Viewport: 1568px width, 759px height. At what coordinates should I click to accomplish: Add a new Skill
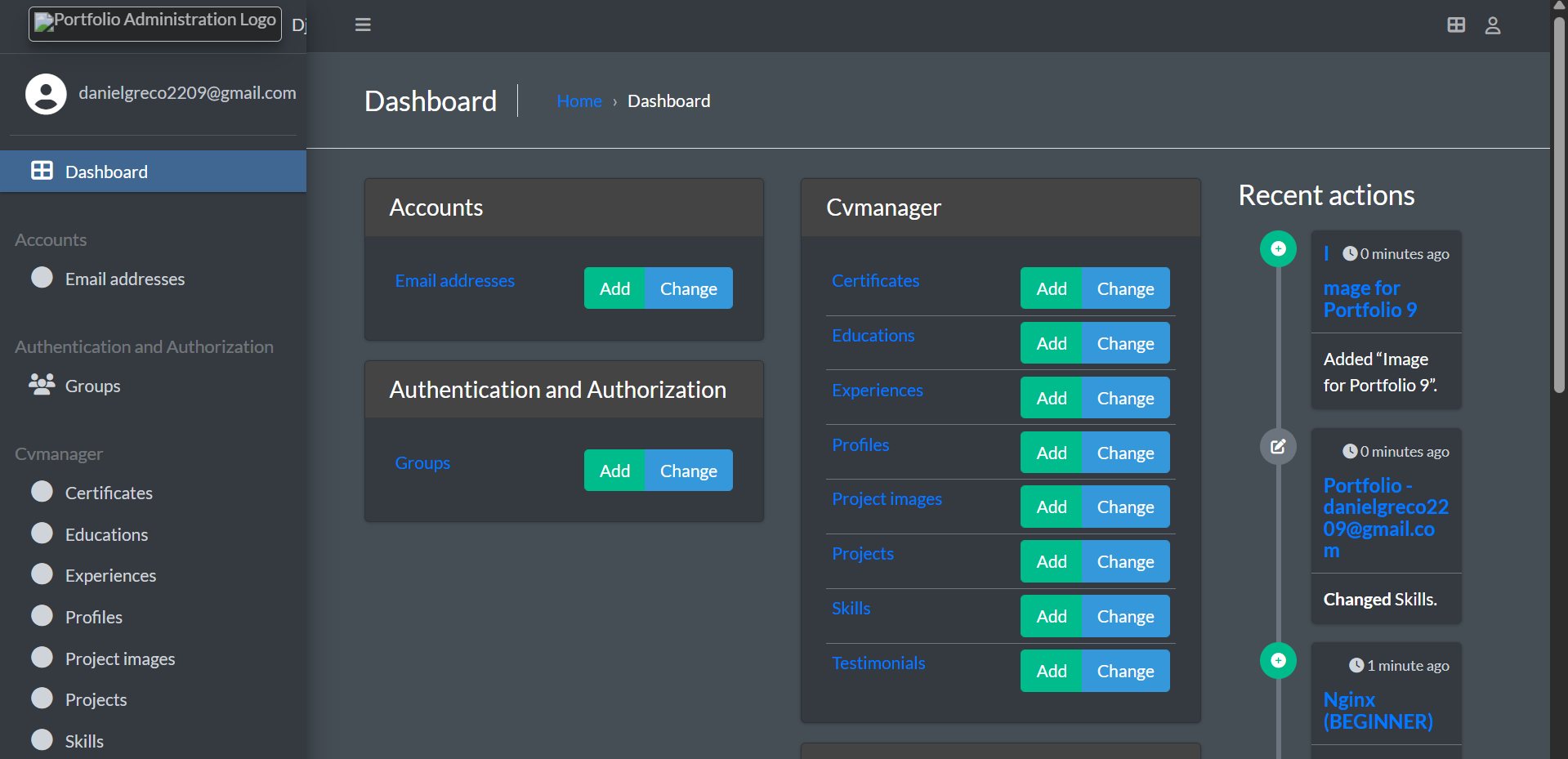pyautogui.click(x=1052, y=616)
